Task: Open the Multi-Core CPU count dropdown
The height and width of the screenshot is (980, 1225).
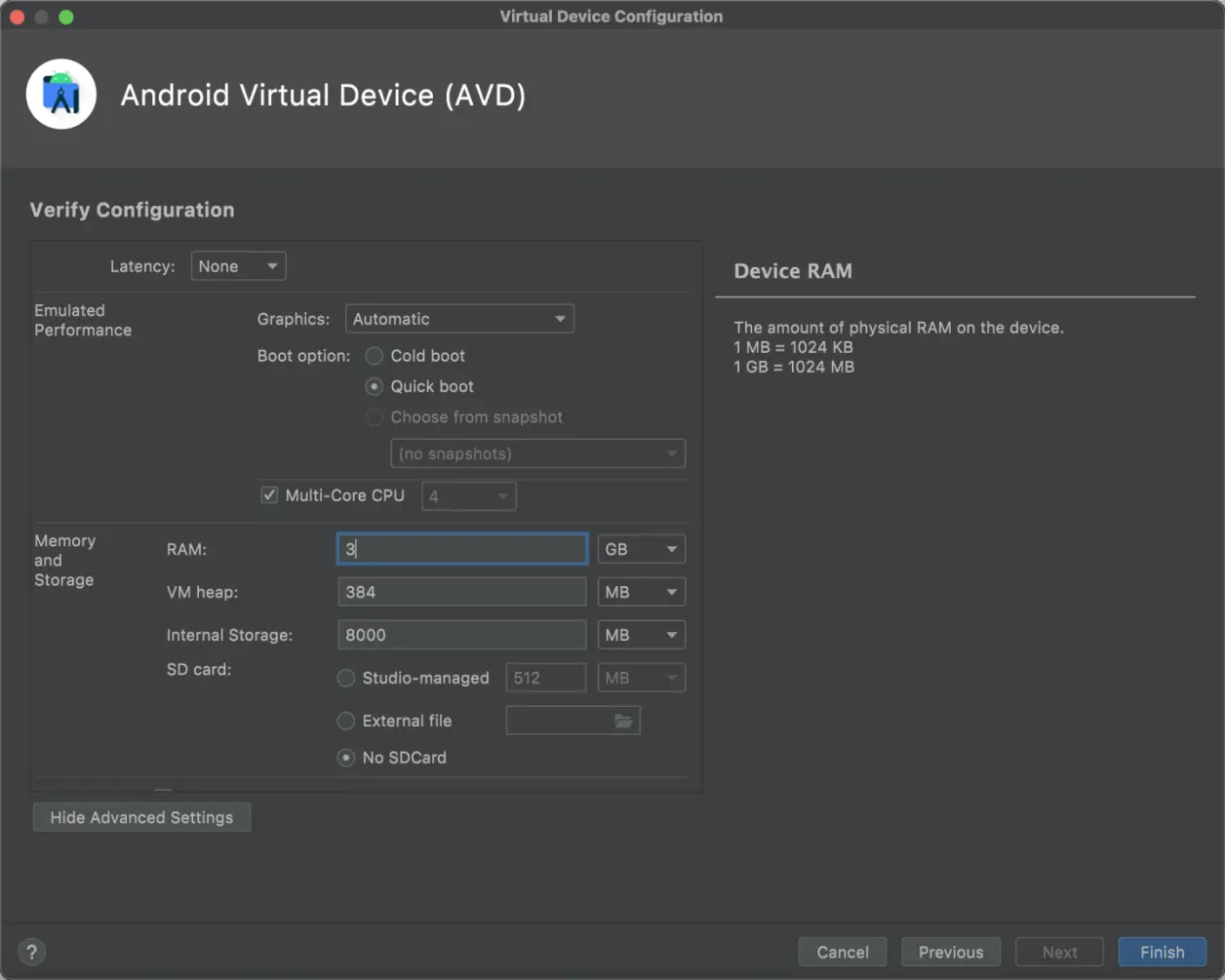Action: coord(468,496)
